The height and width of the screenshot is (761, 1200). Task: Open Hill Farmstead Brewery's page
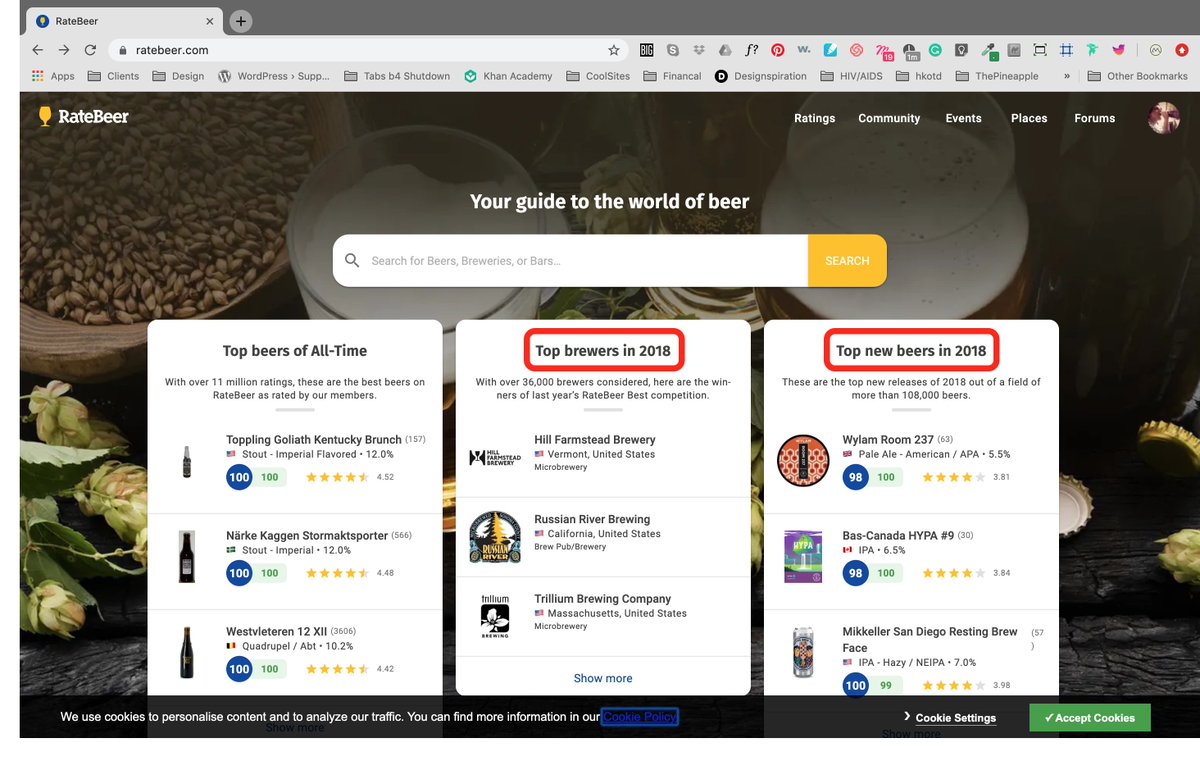595,440
